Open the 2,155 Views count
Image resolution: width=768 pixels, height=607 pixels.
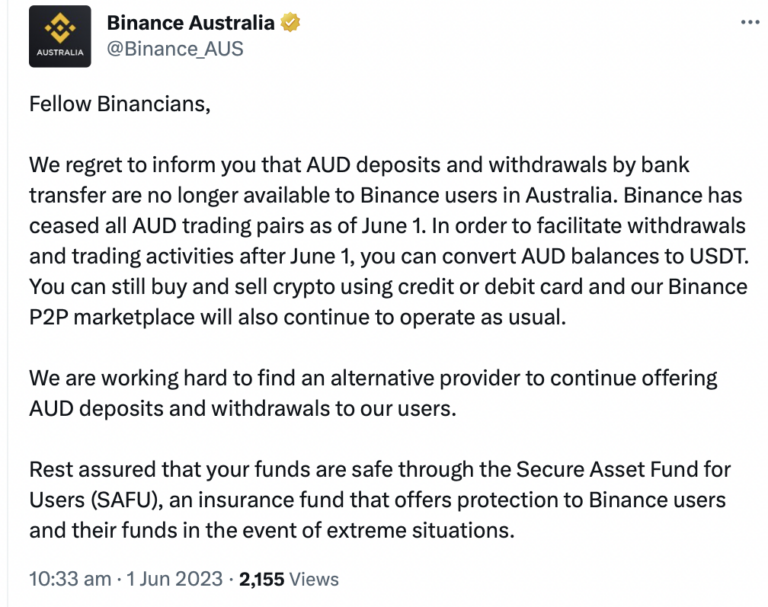pyautogui.click(x=289, y=578)
